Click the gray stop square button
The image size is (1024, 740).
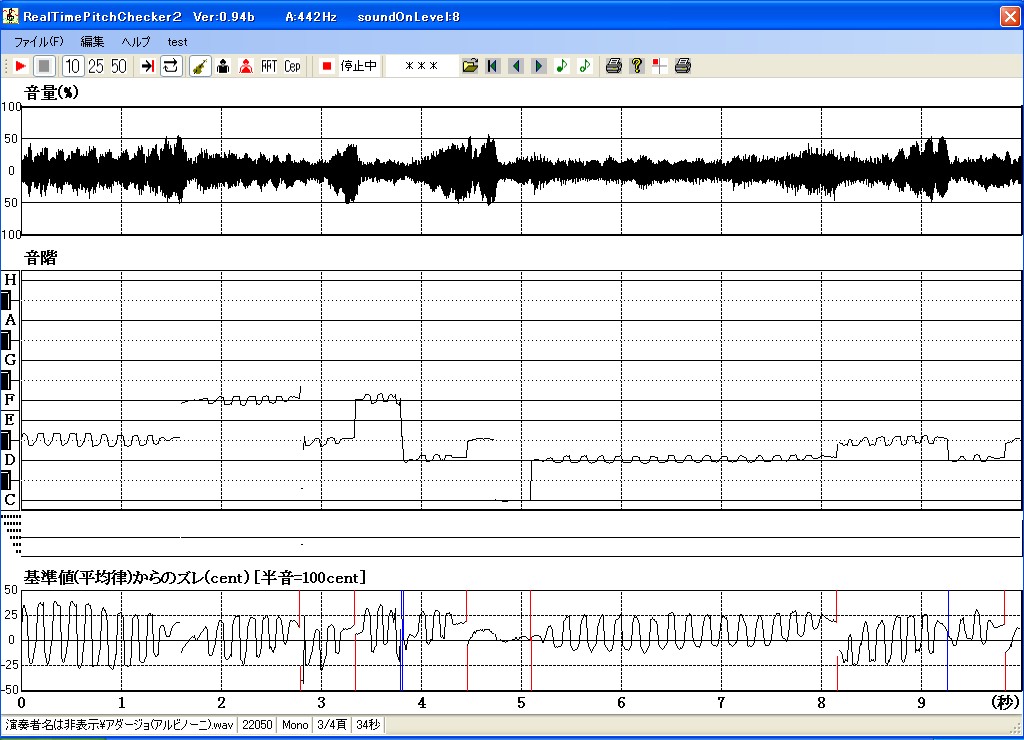tap(44, 66)
